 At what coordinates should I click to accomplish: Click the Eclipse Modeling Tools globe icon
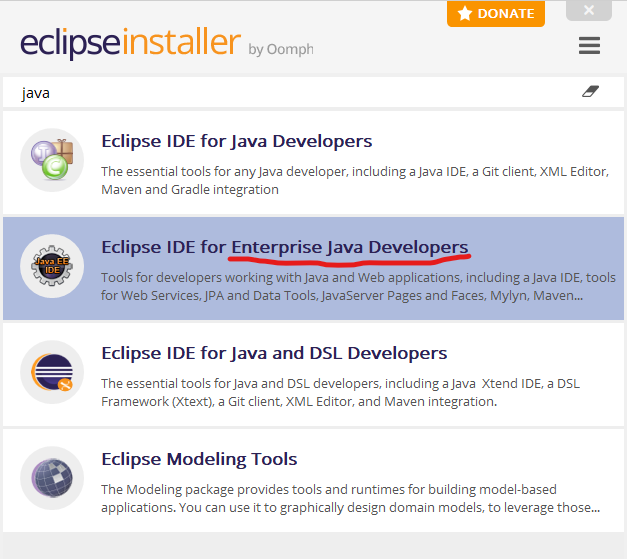(52, 478)
